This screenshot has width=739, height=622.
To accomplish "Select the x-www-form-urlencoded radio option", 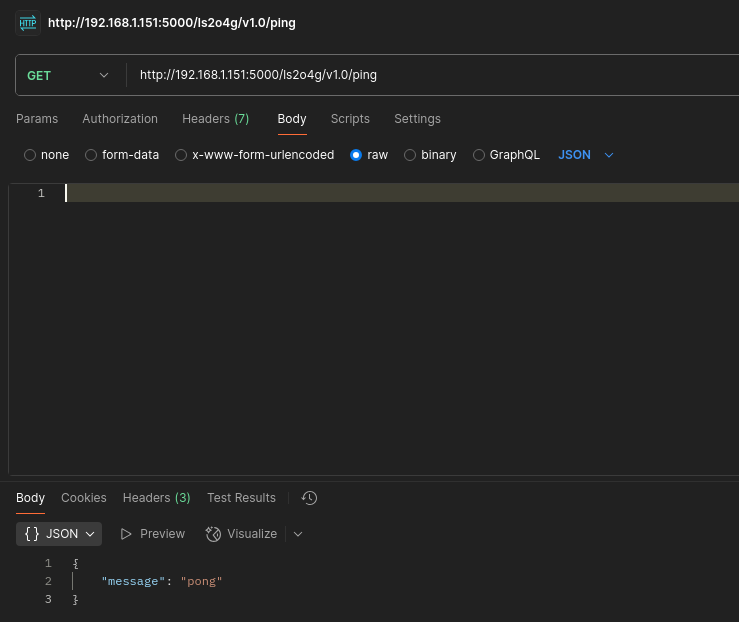I will coord(181,155).
